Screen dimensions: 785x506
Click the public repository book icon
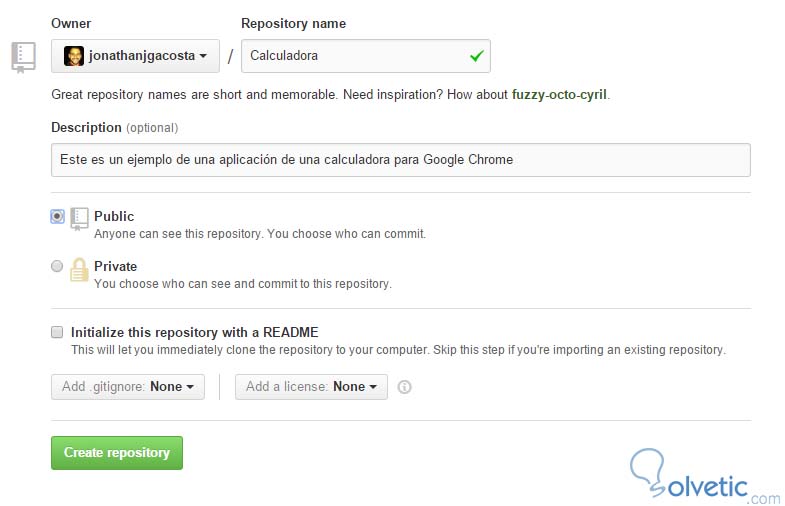(x=80, y=219)
